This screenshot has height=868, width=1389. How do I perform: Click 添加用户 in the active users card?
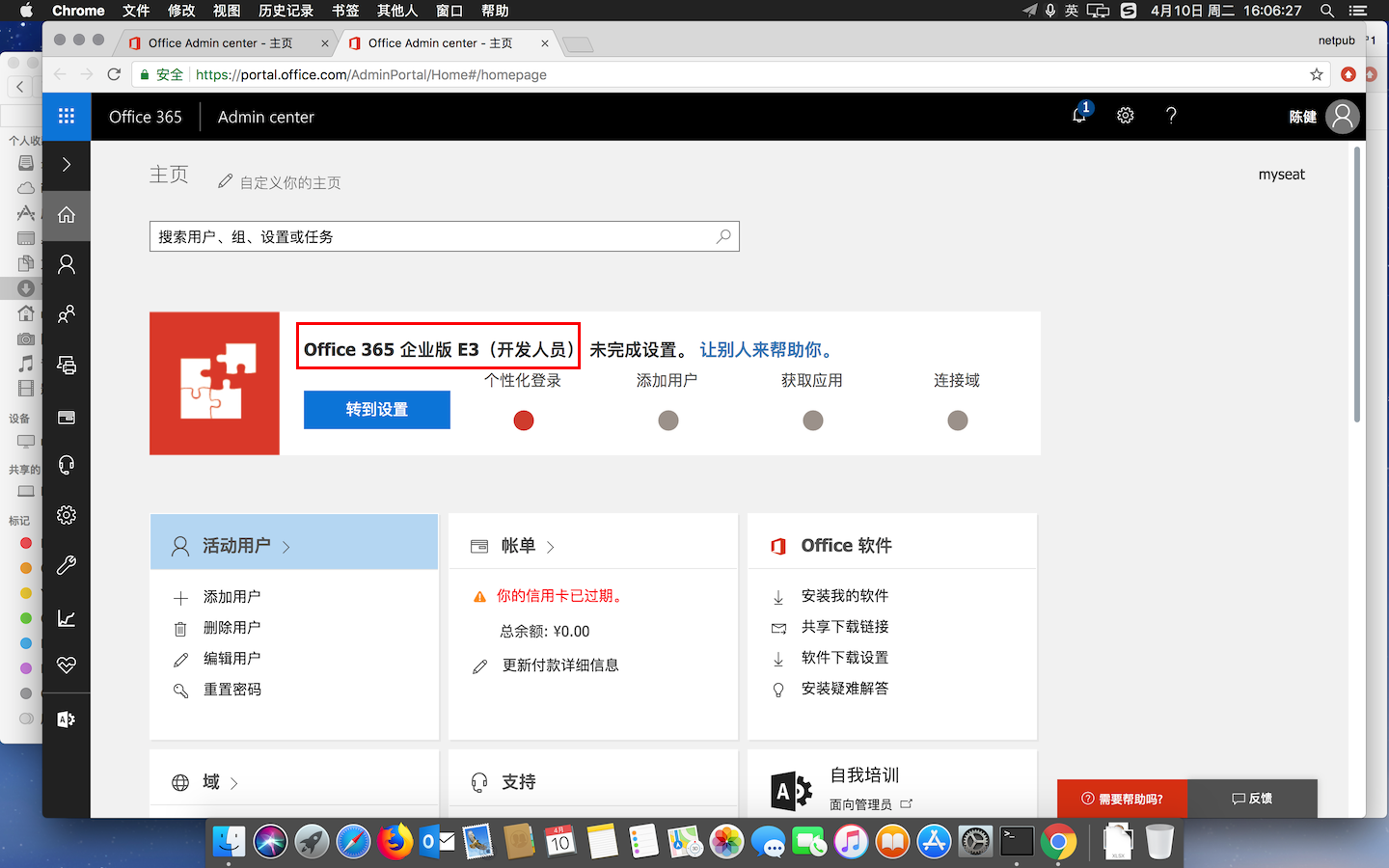coord(232,597)
